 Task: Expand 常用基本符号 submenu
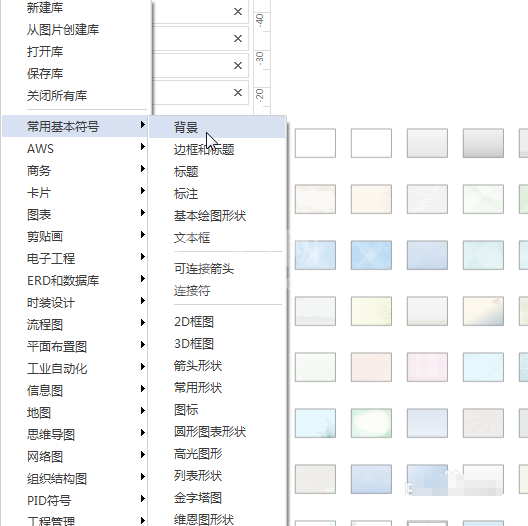(75, 126)
